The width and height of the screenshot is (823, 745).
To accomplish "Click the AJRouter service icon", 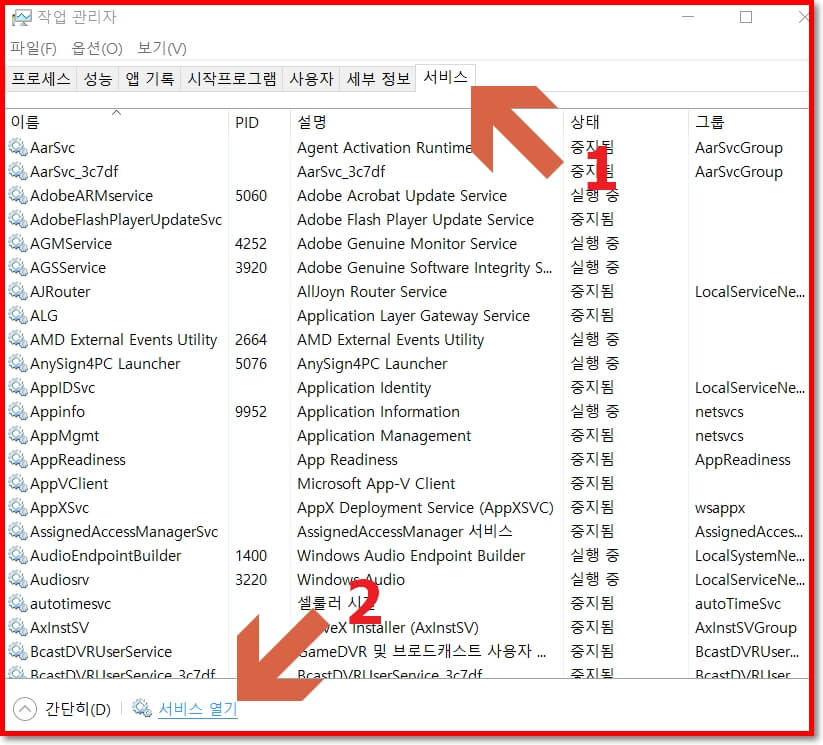I will pyautogui.click(x=18, y=291).
